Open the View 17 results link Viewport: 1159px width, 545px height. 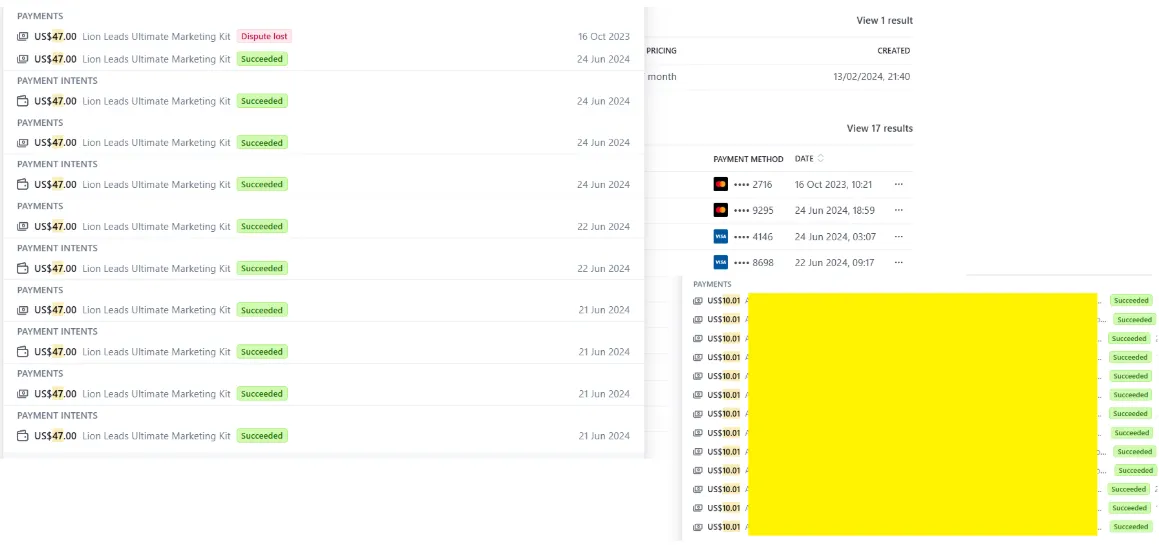(x=880, y=129)
